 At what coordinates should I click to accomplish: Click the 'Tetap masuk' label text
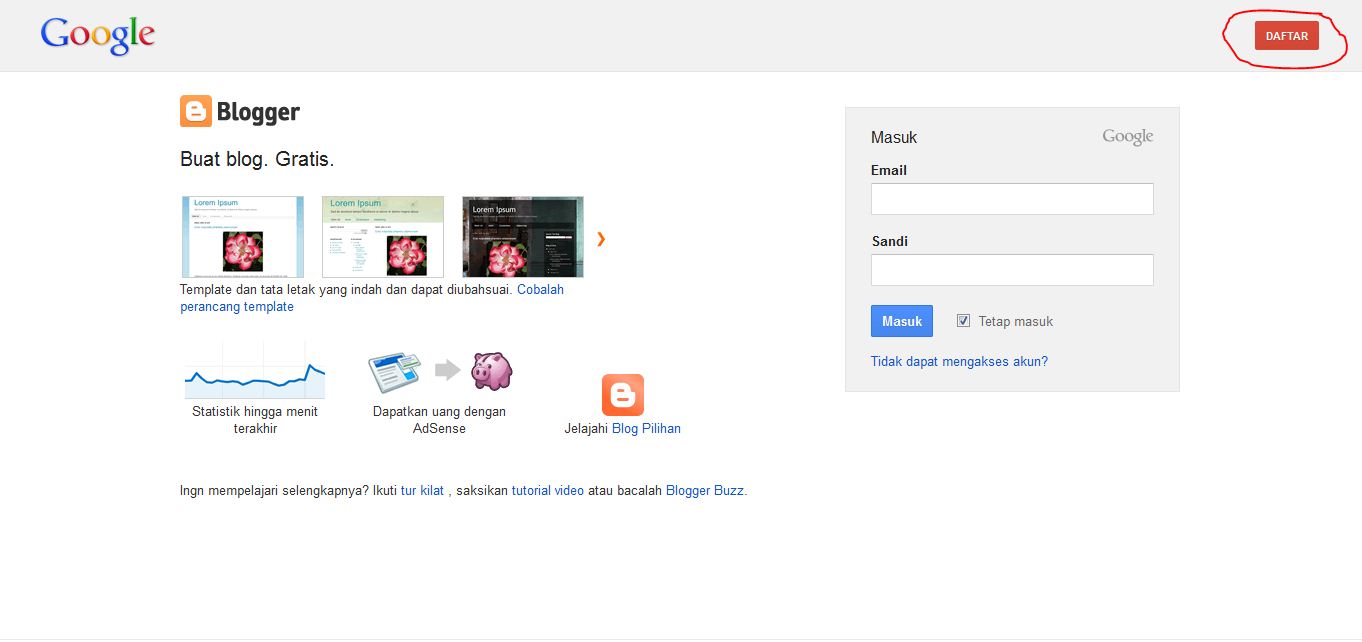tap(1016, 321)
